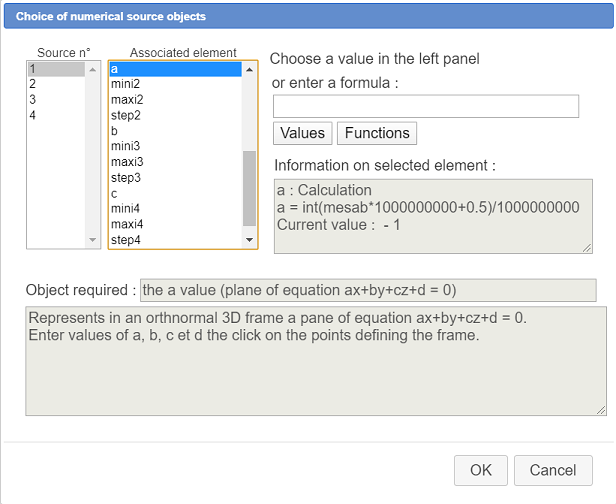Choose element b in the Associated element list
Screen dimensions: 616x504
click(x=176, y=130)
